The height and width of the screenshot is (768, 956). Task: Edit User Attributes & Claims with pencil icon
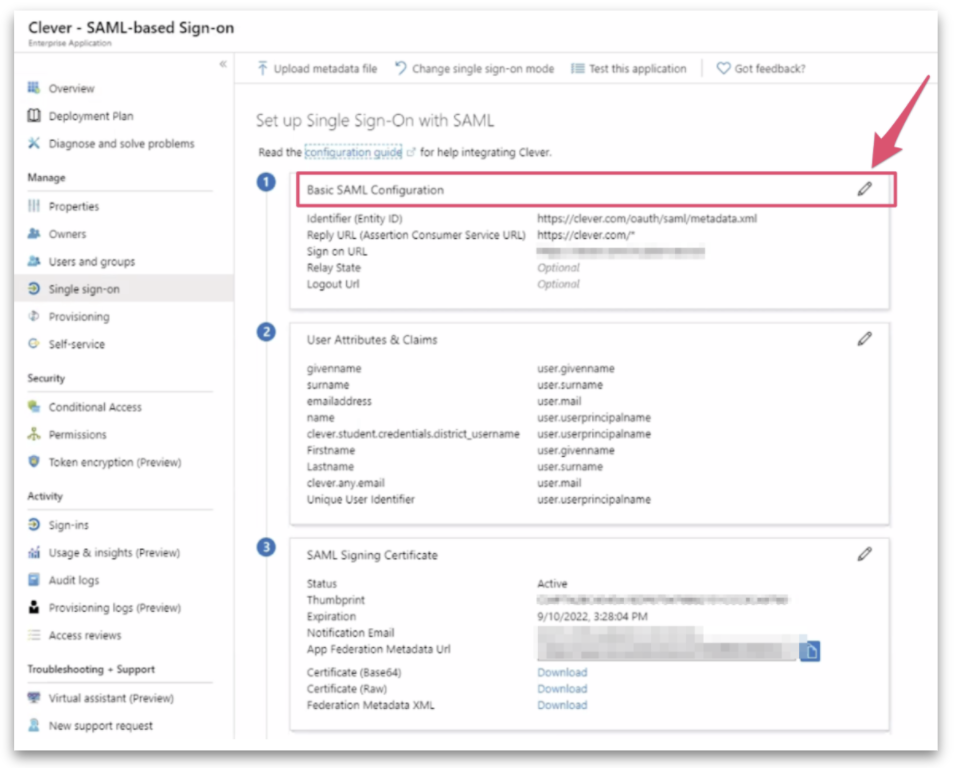point(864,339)
